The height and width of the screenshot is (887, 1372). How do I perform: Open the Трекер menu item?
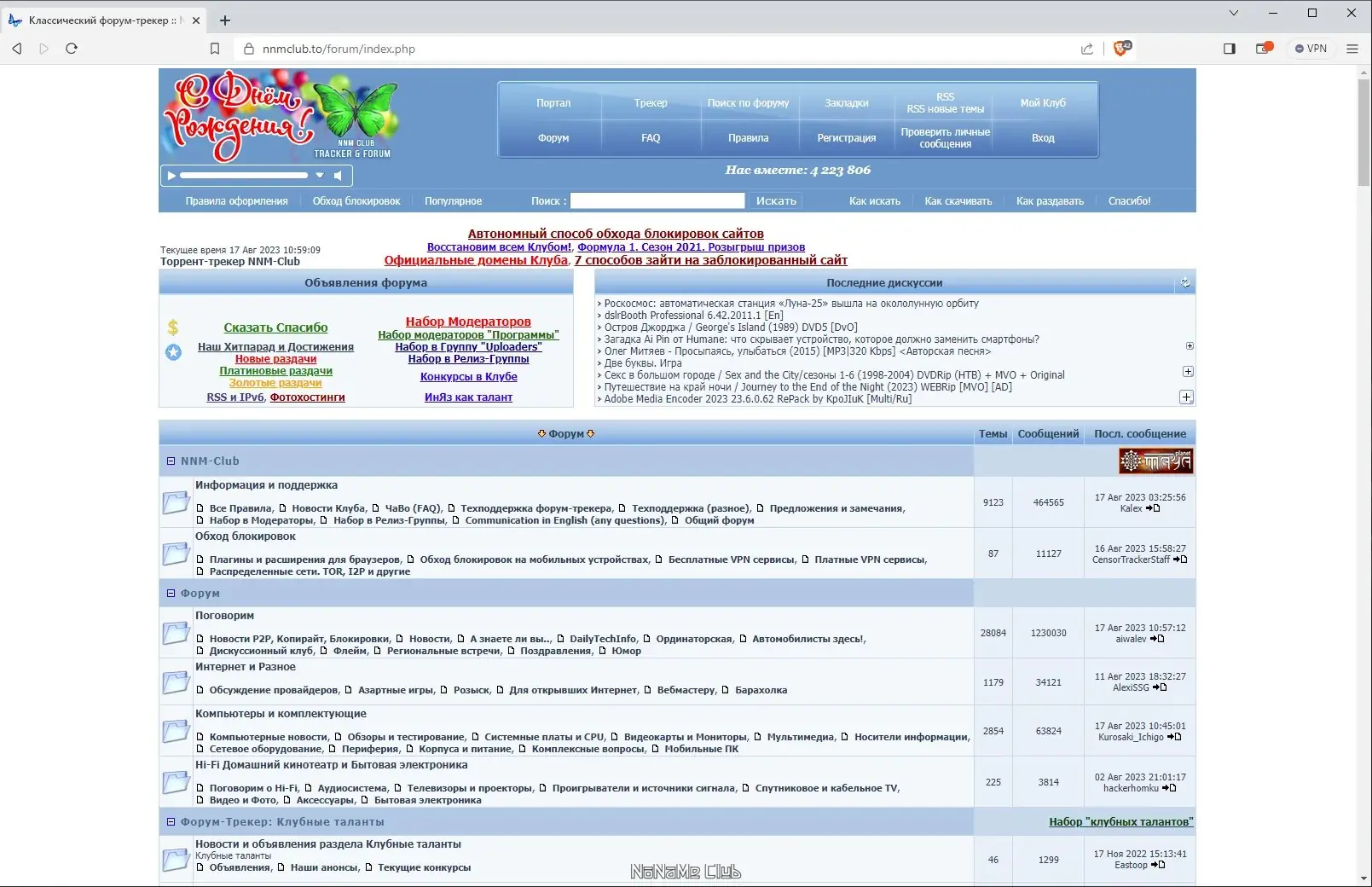651,103
